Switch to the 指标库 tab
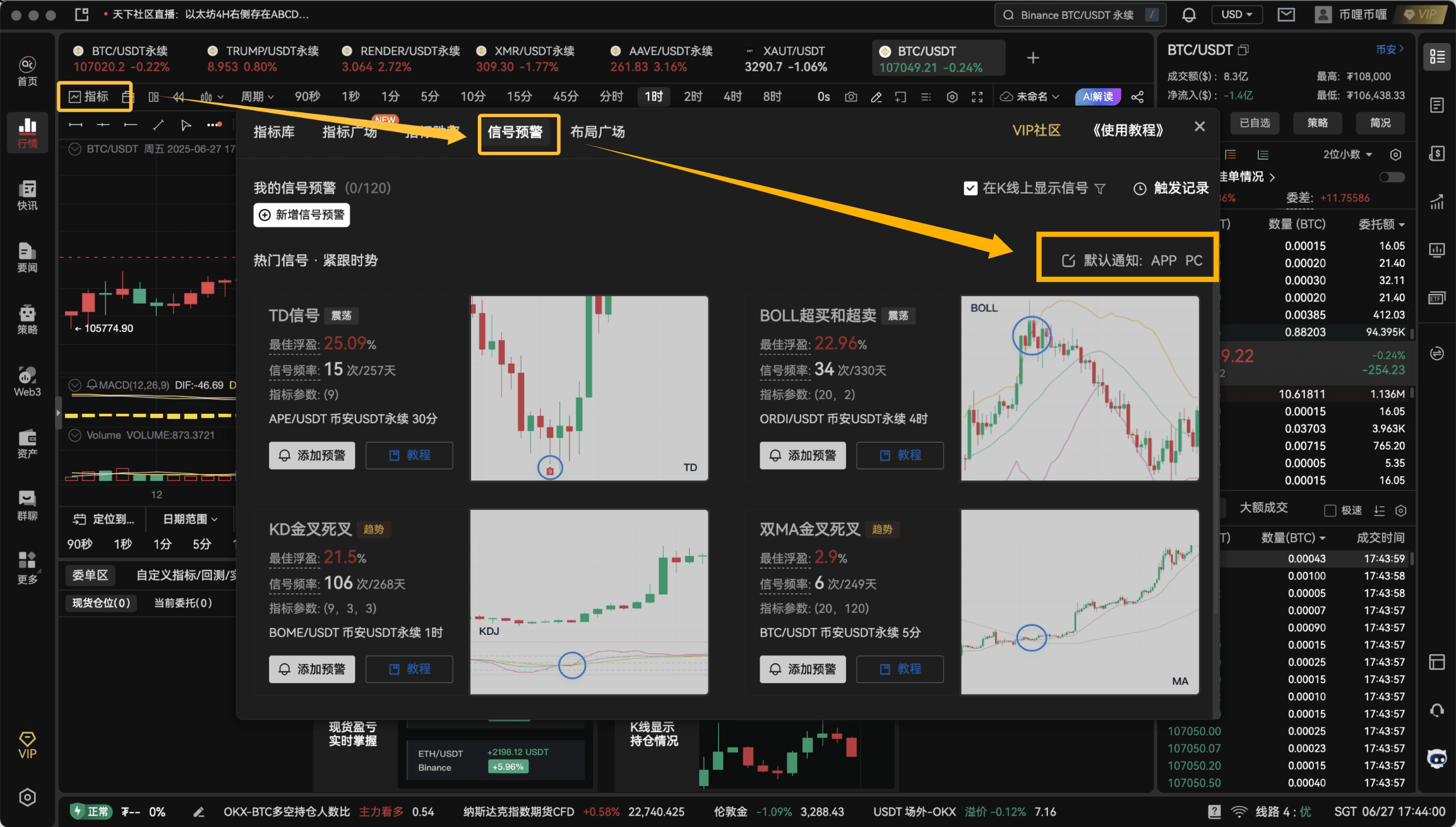Screen dimensions: 1456x827 274,132
